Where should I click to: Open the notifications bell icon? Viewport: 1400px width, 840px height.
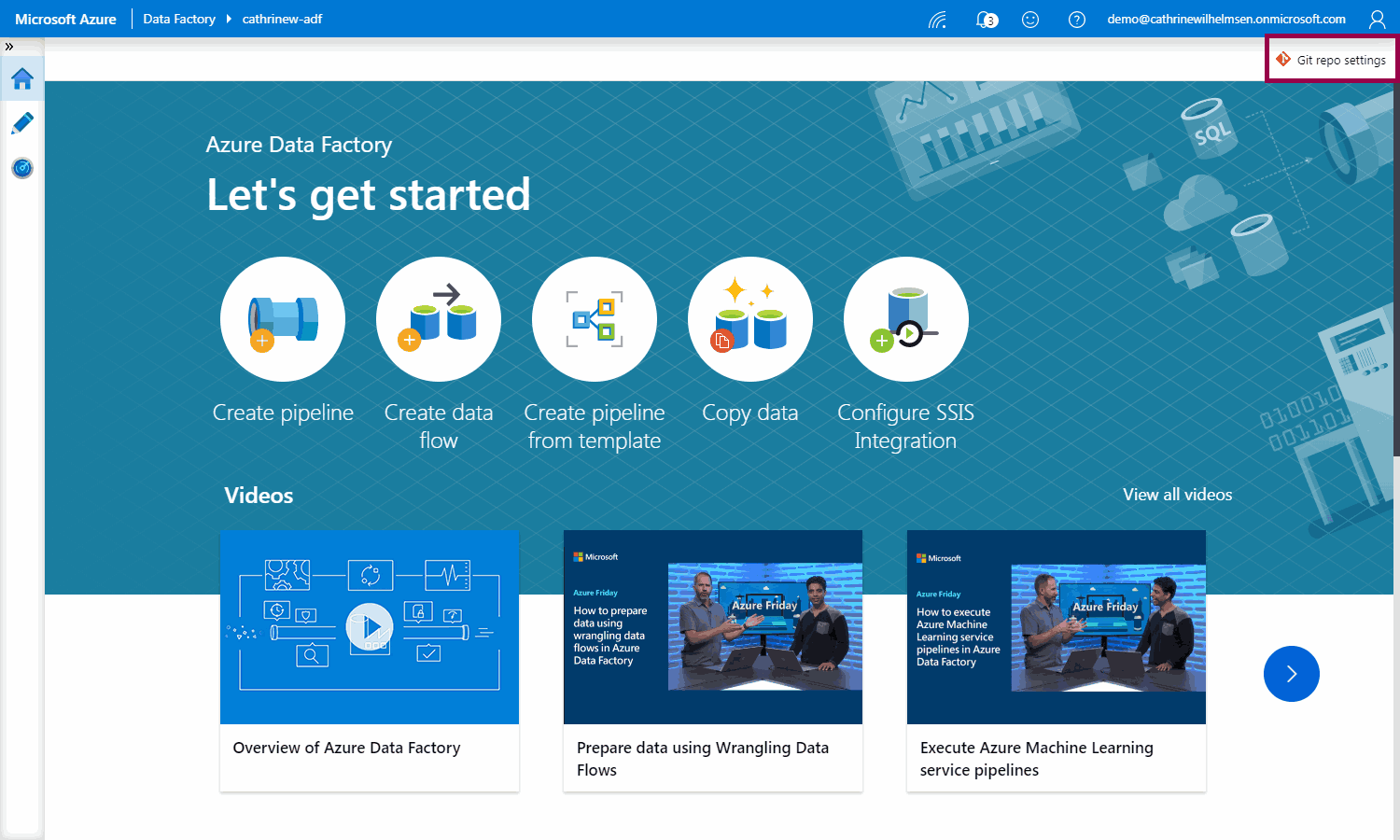pos(986,20)
